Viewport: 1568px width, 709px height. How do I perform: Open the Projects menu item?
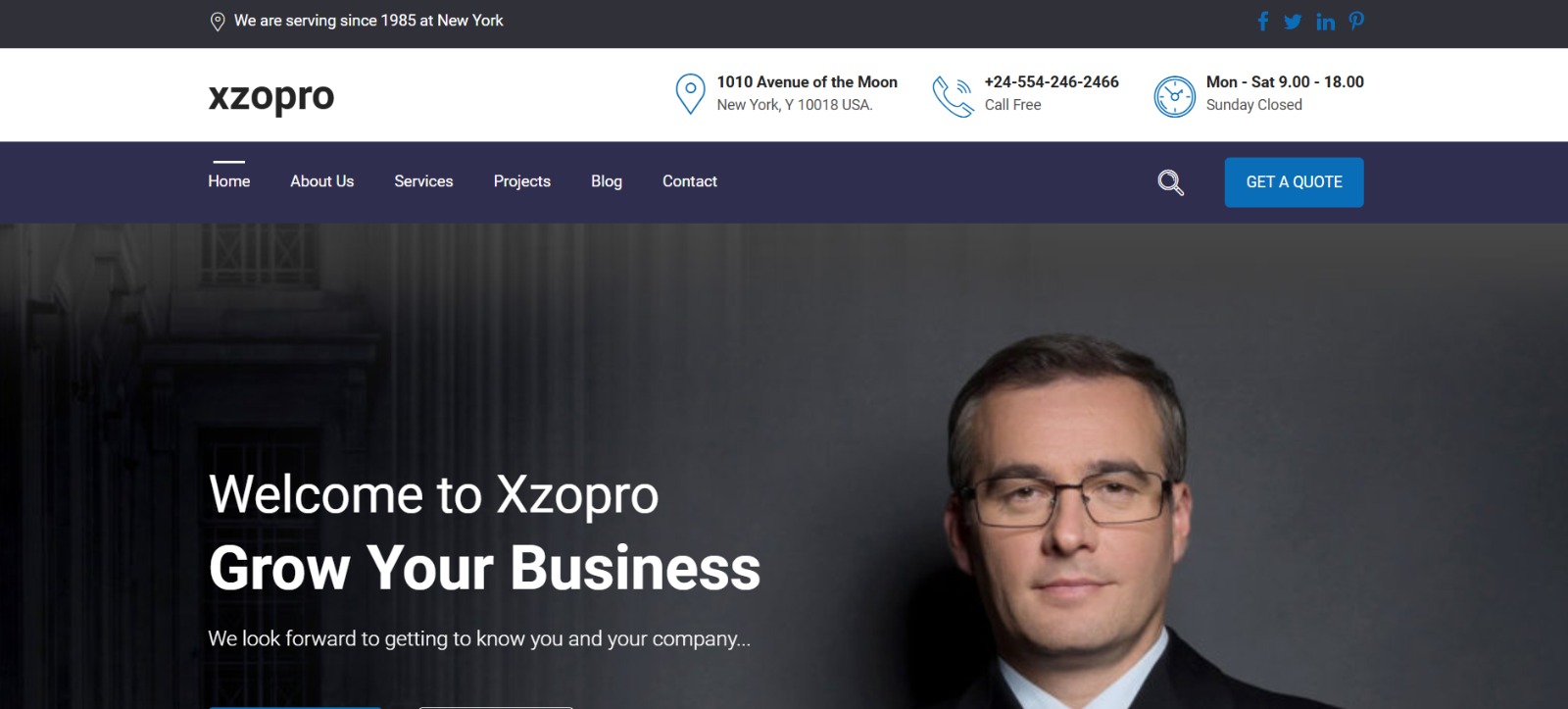(x=521, y=181)
